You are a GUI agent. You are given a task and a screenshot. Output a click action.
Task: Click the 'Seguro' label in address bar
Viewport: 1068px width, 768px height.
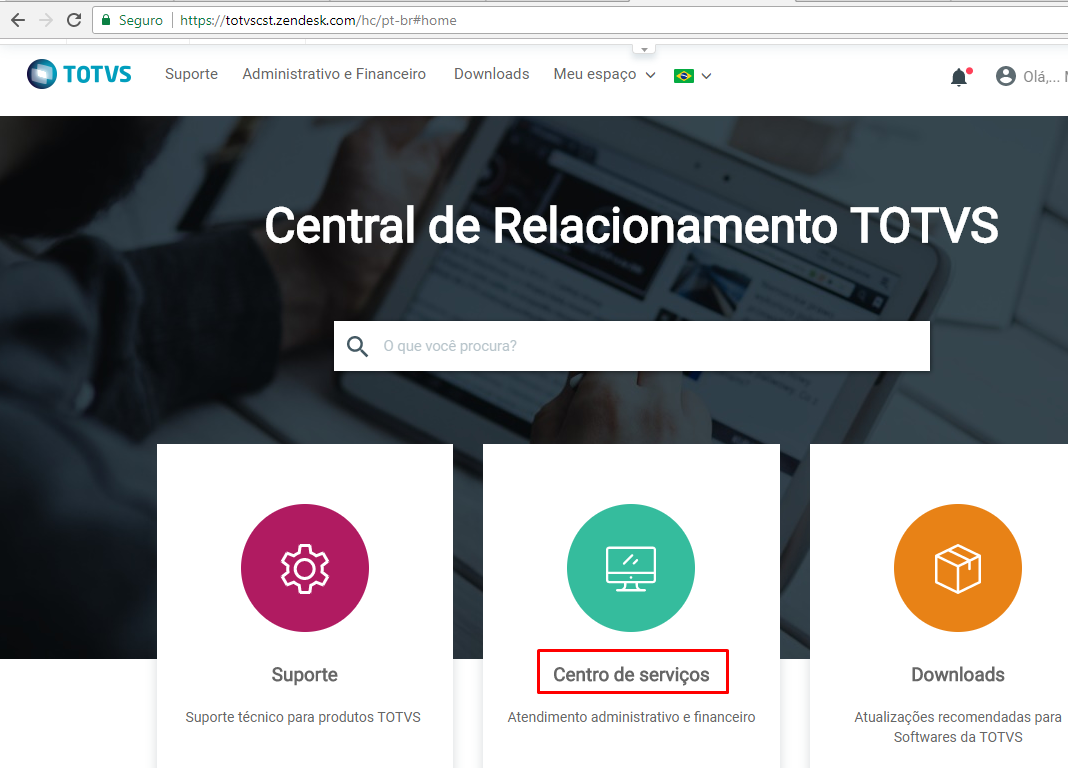pos(140,20)
